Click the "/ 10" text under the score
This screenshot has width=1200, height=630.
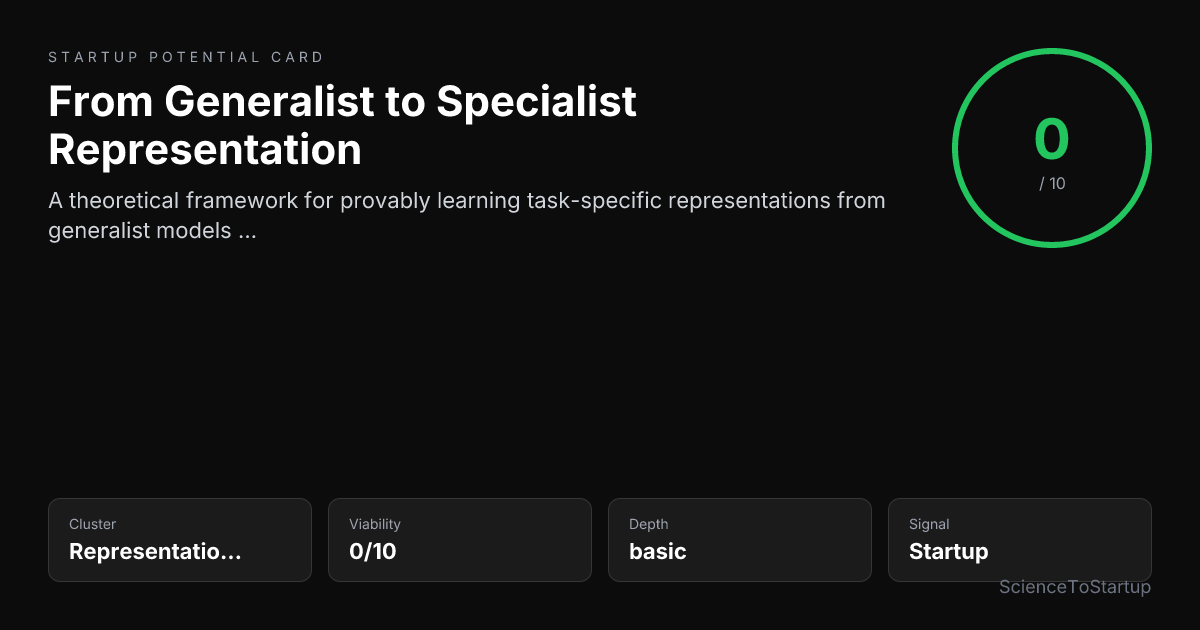[x=1052, y=184]
